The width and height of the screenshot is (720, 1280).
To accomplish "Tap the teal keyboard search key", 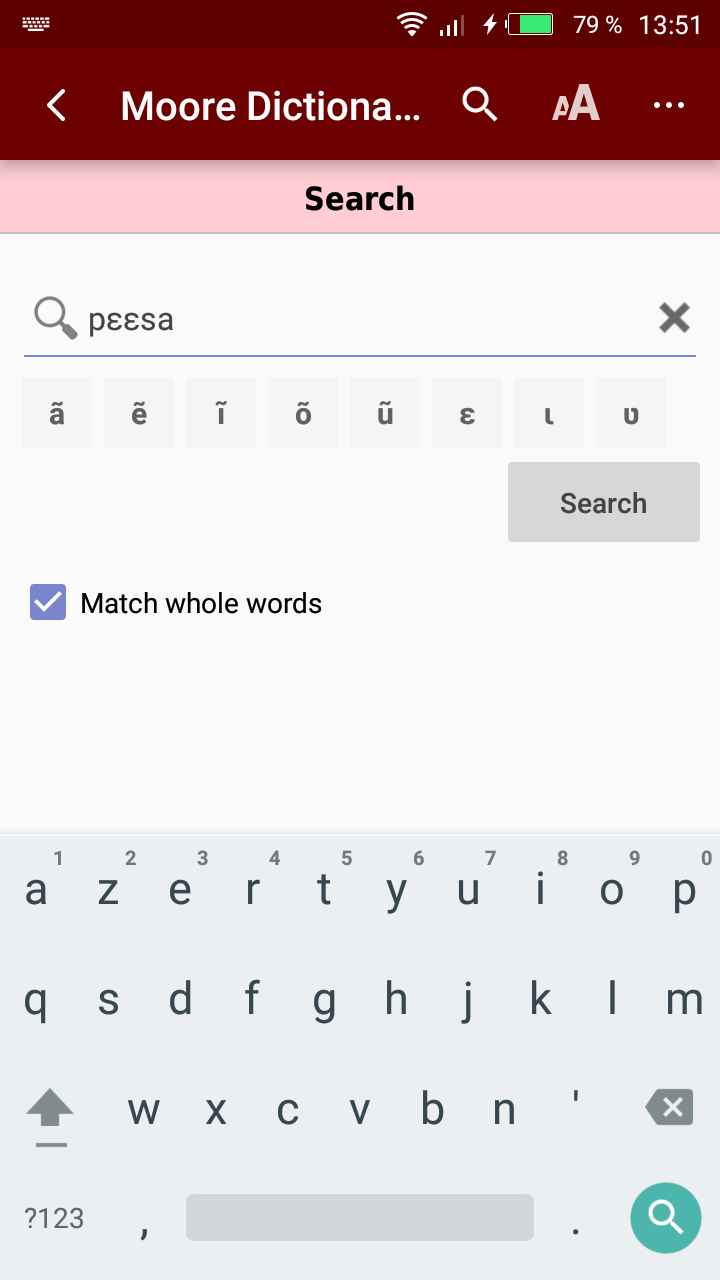I will pyautogui.click(x=665, y=1217).
